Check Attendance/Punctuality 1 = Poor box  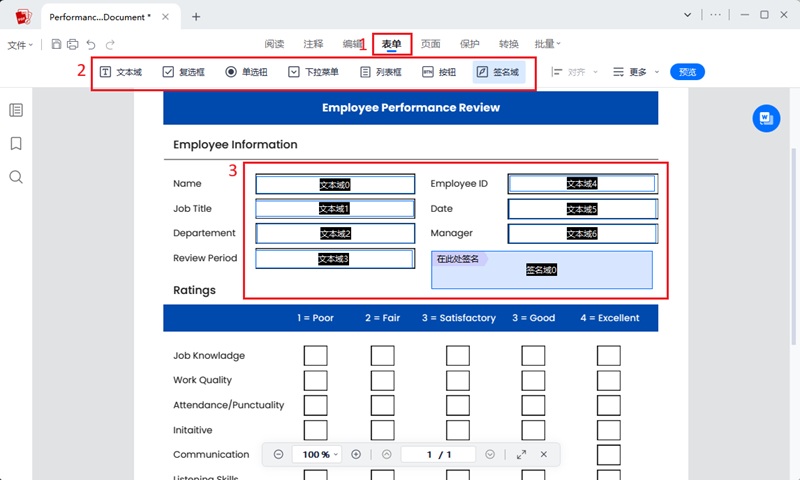pyautogui.click(x=315, y=405)
